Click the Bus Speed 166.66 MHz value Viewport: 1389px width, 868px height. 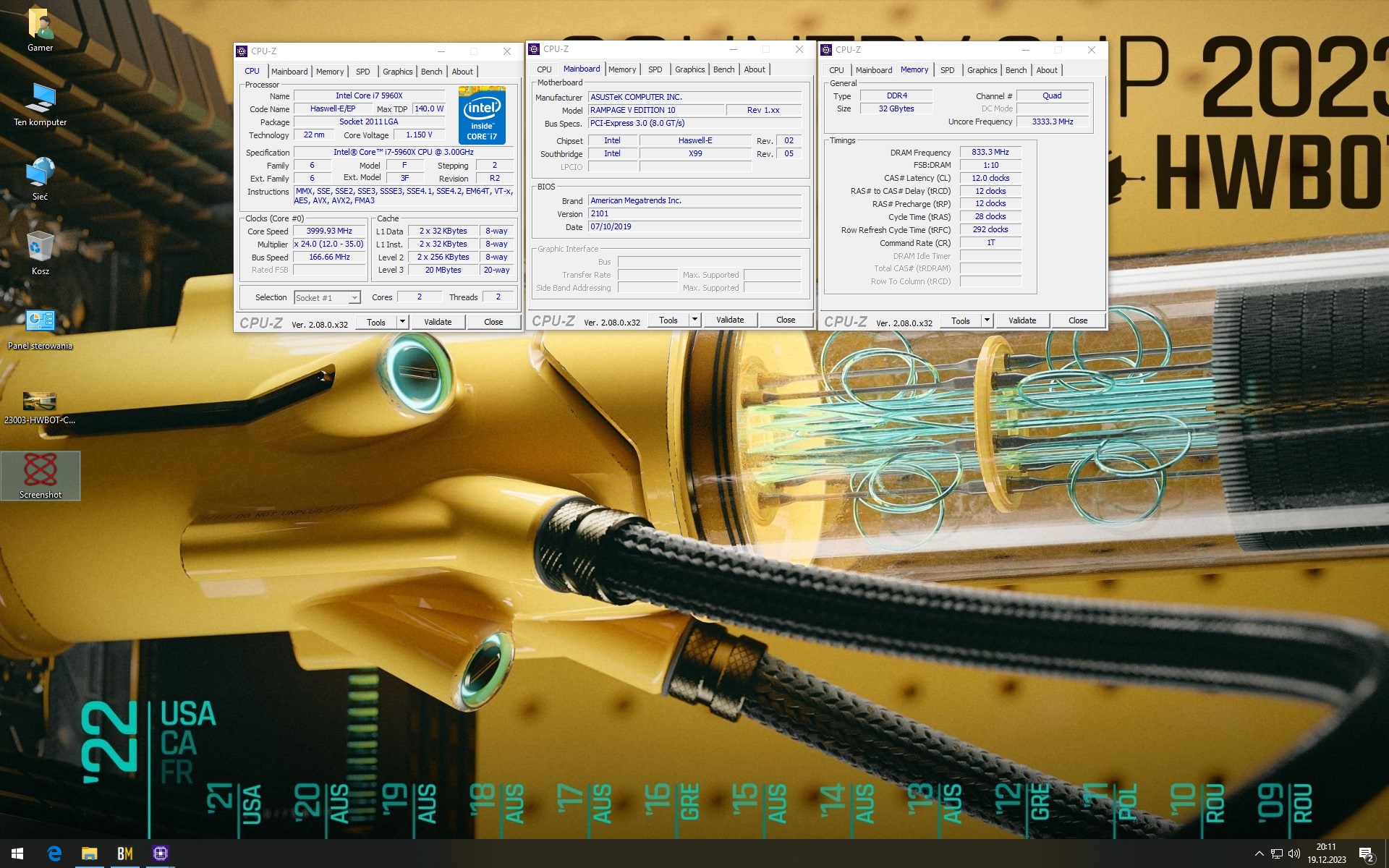point(329,258)
